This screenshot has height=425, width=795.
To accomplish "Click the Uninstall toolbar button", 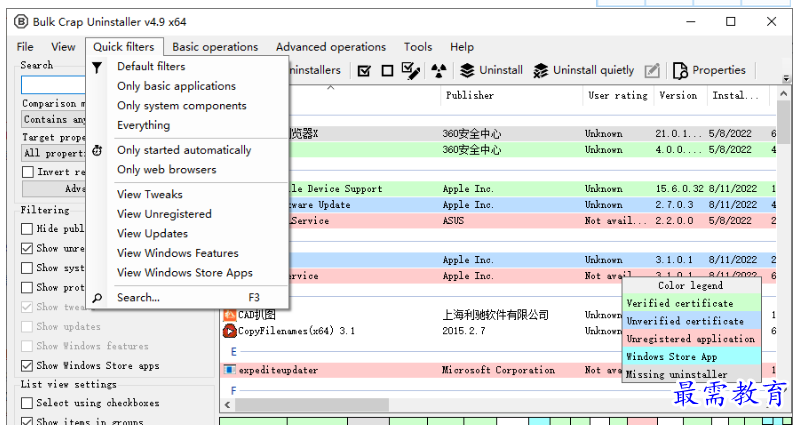I will click(x=491, y=70).
